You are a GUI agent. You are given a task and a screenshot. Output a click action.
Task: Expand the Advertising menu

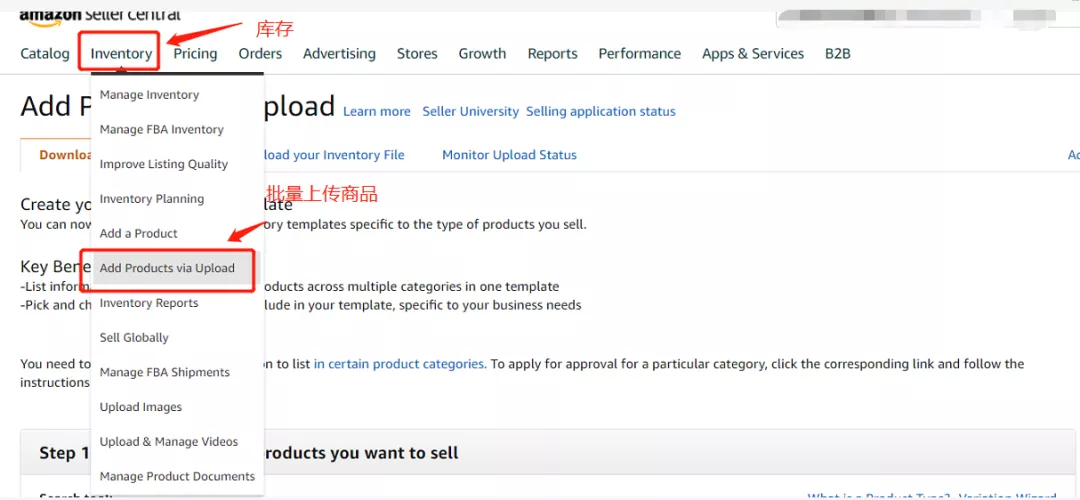[x=339, y=54]
